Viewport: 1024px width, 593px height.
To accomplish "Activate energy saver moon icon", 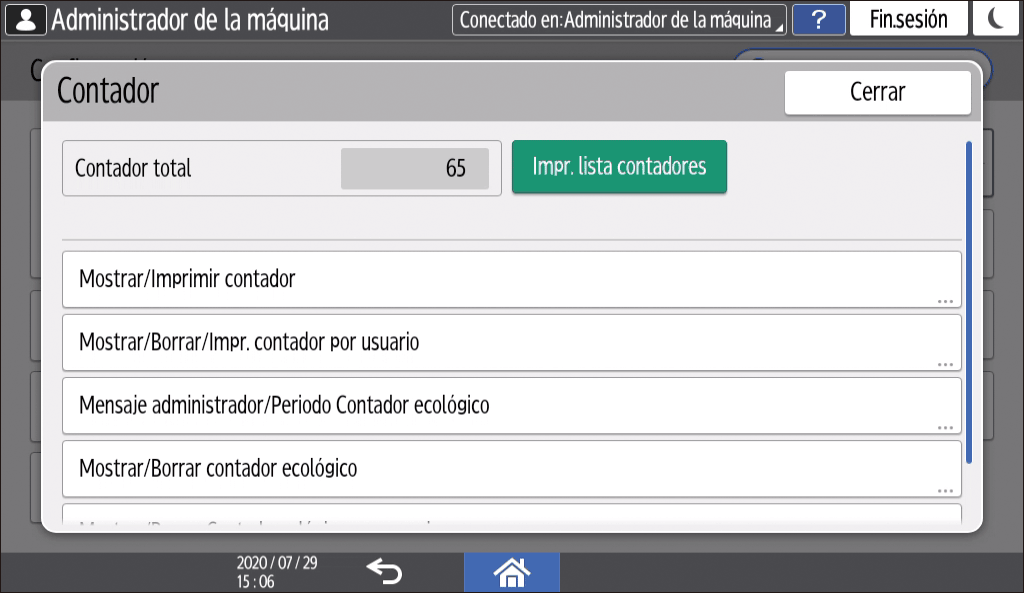I will click(x=996, y=19).
